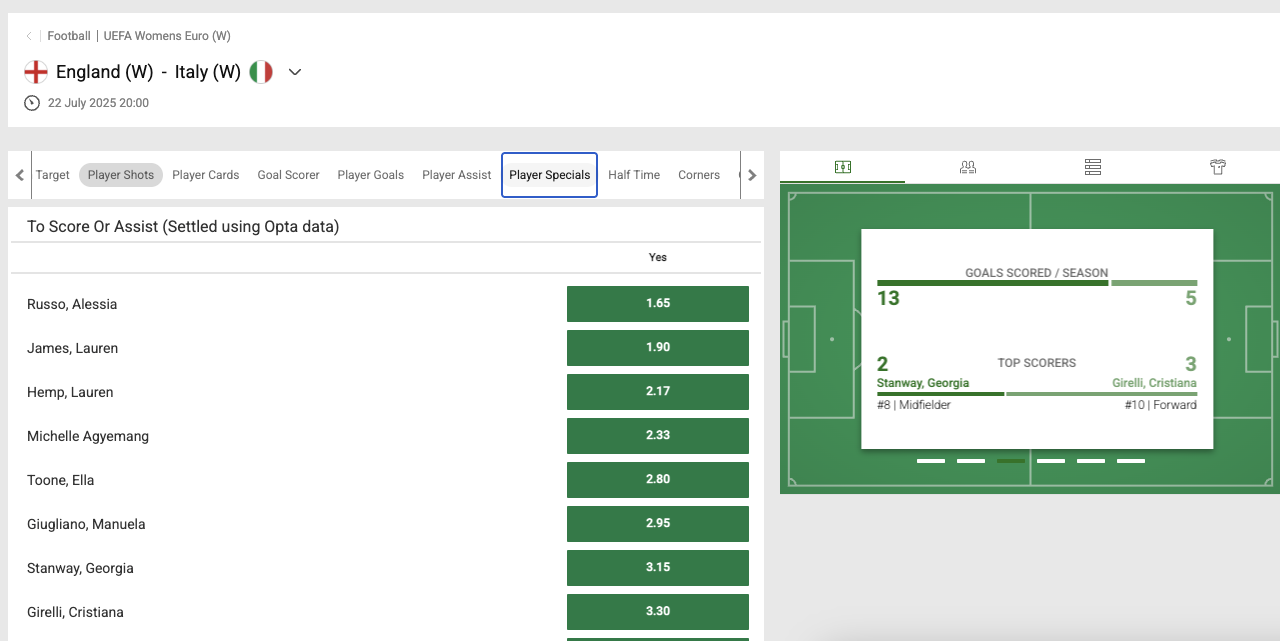This screenshot has width=1280, height=641.
Task: Bet on Michelle Agyemang at 2.33
Action: pos(658,436)
